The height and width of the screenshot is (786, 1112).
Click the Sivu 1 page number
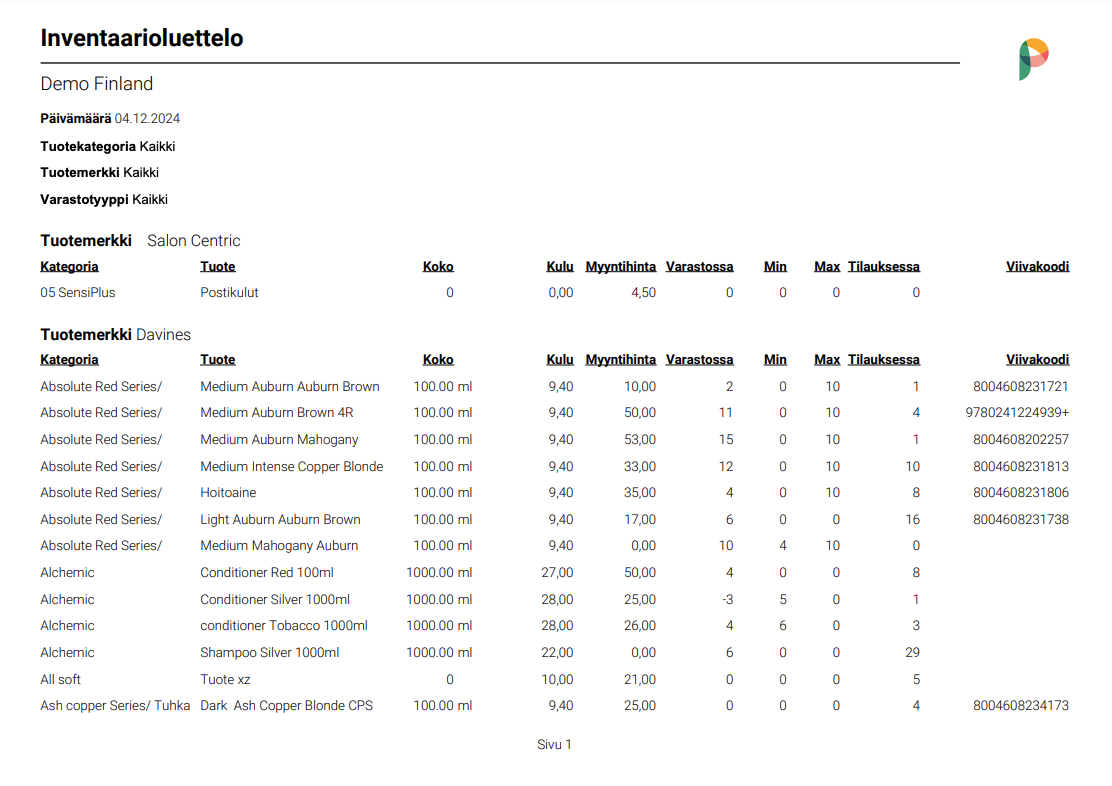(x=554, y=745)
